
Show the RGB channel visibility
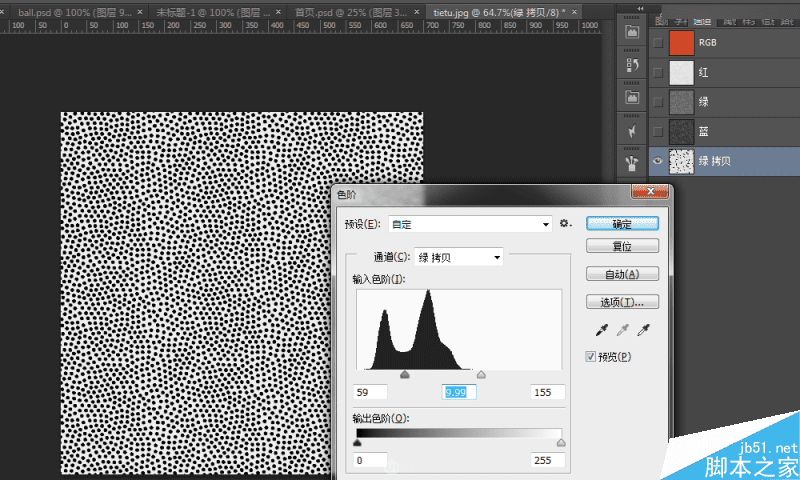tap(657, 43)
